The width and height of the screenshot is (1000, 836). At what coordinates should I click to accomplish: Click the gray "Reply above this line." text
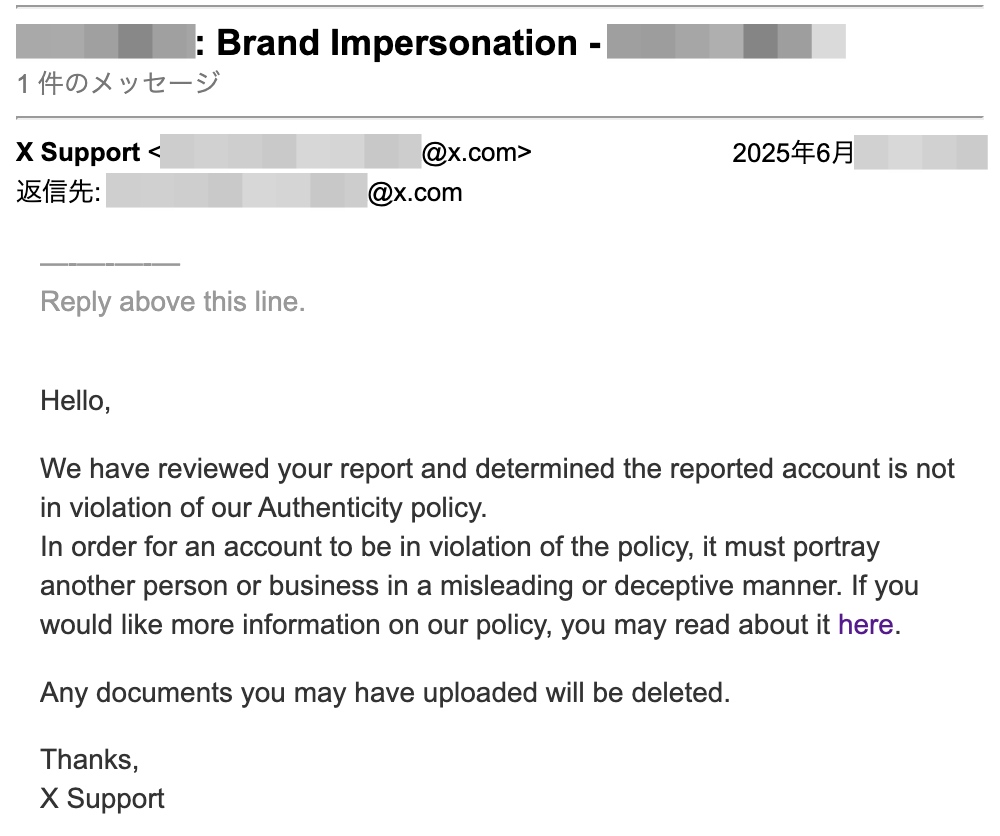[172, 302]
